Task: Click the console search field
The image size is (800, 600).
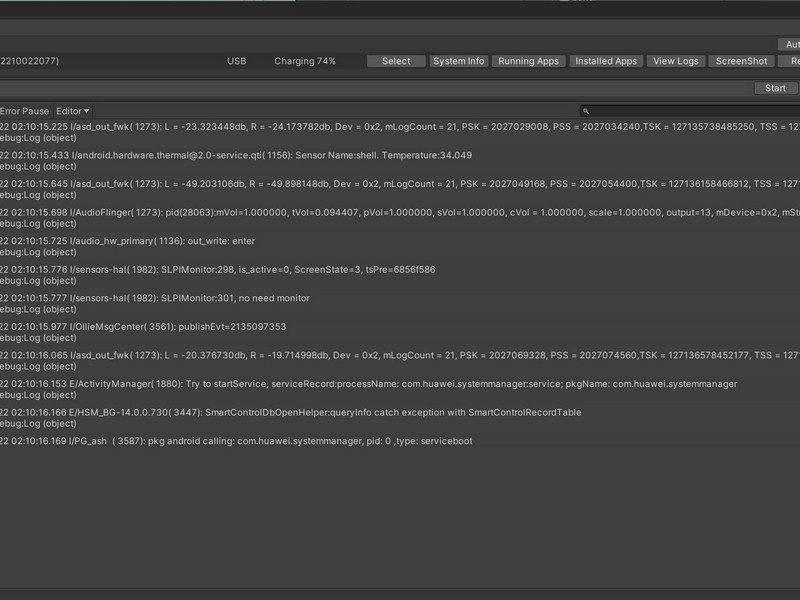Action: [x=690, y=111]
